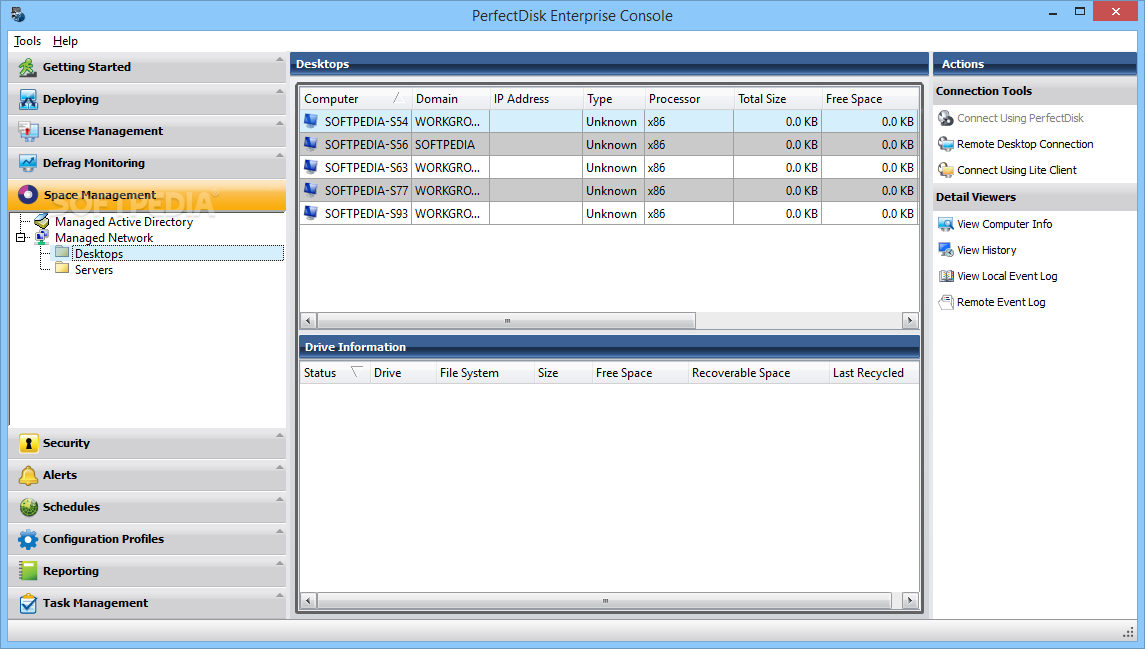Select the SOFTPEDIA-S93 row
Screen dimensions: 1145x649
(608, 213)
